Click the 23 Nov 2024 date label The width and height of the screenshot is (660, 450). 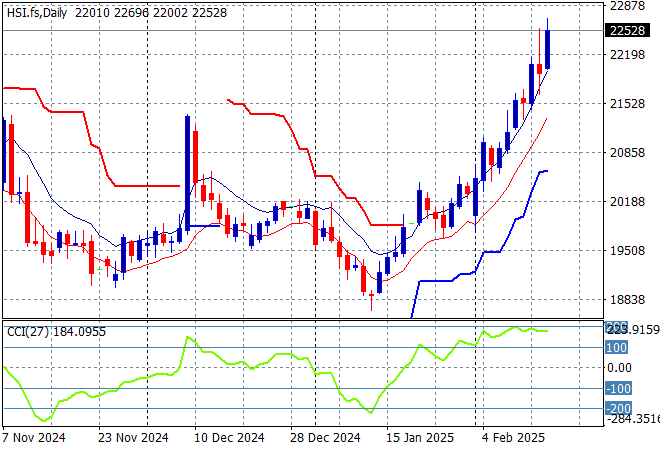pyautogui.click(x=133, y=438)
